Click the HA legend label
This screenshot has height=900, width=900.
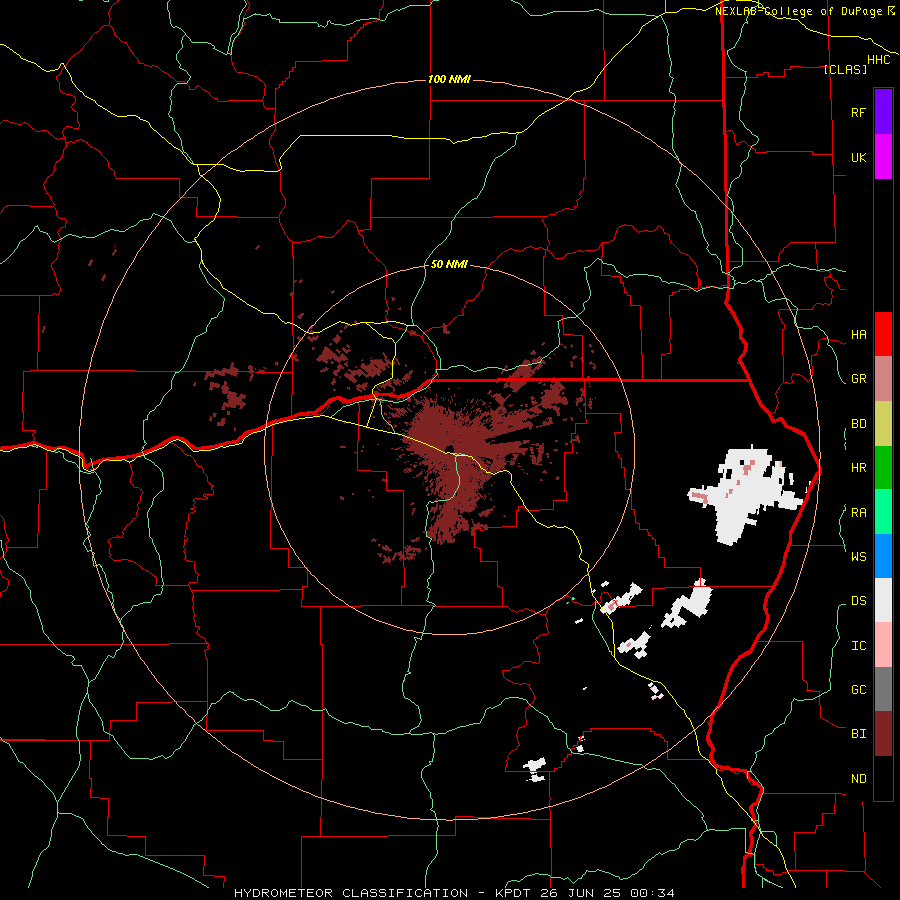click(x=858, y=335)
